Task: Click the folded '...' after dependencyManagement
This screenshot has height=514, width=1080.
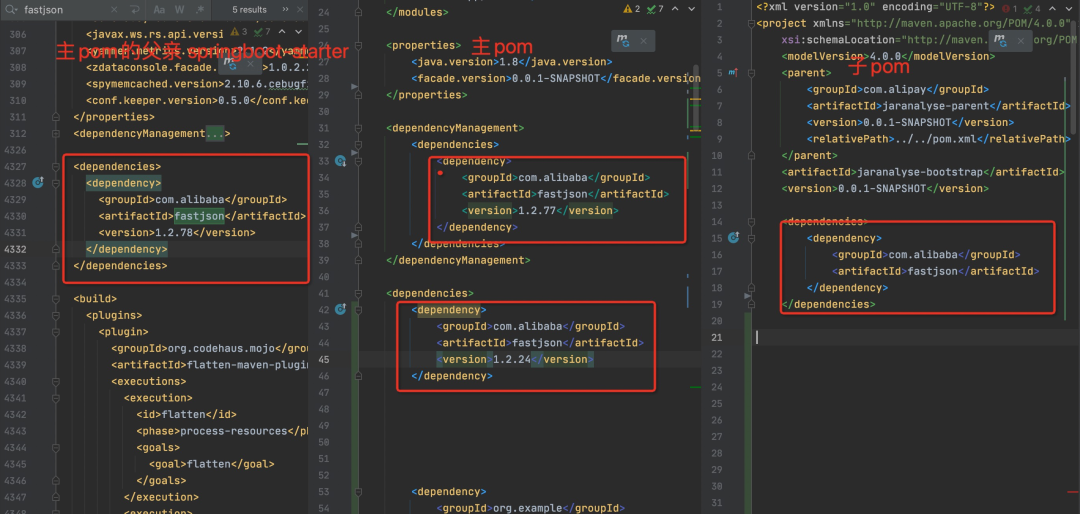Action: (x=215, y=134)
